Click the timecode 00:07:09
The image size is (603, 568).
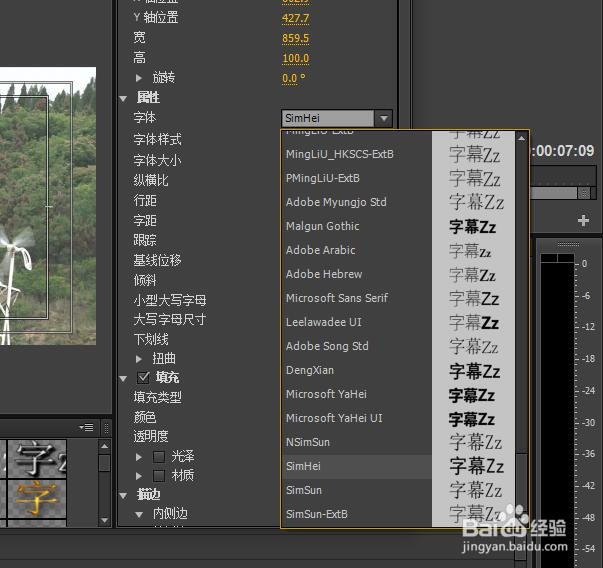click(563, 151)
